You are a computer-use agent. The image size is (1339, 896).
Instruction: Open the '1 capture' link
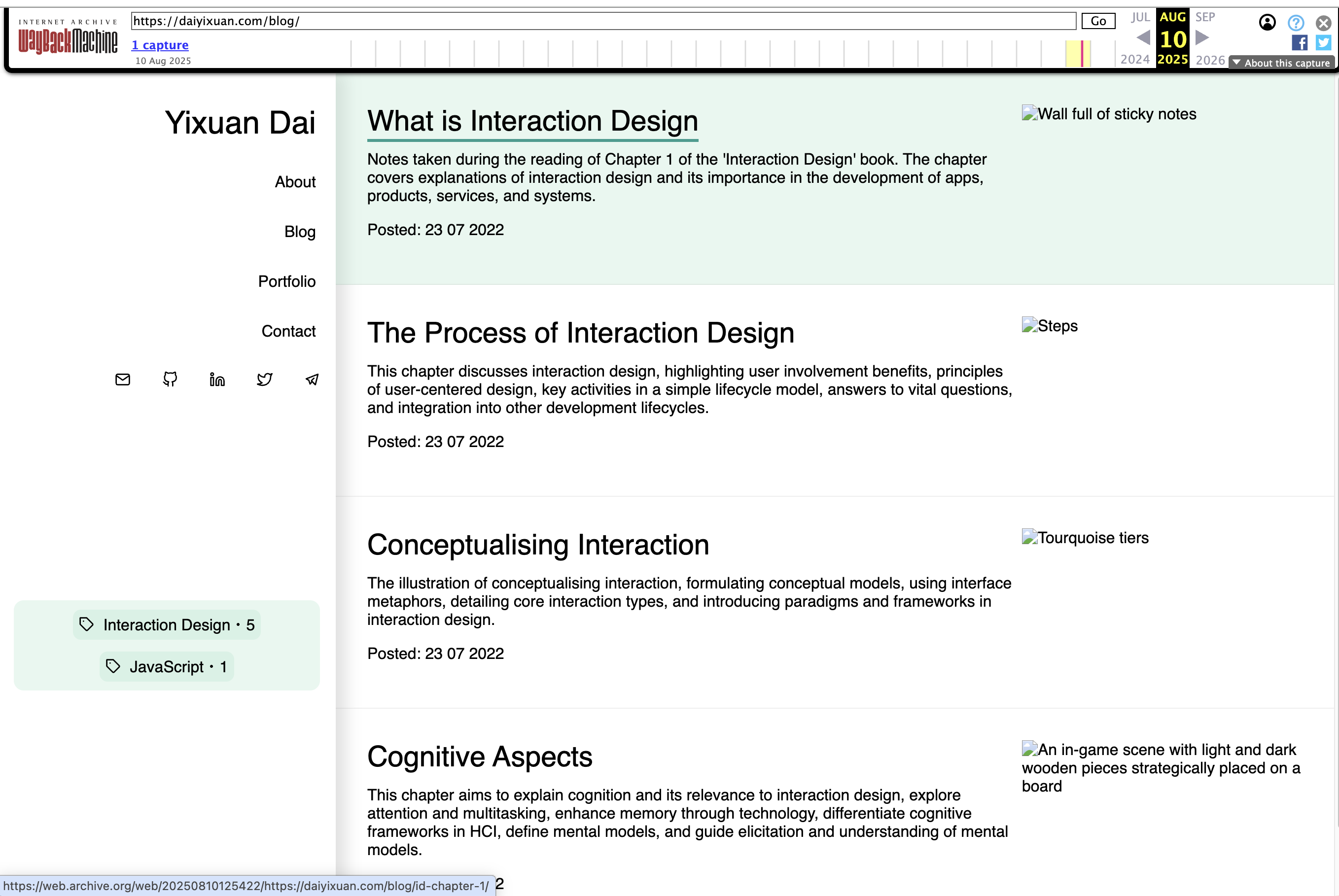[160, 44]
